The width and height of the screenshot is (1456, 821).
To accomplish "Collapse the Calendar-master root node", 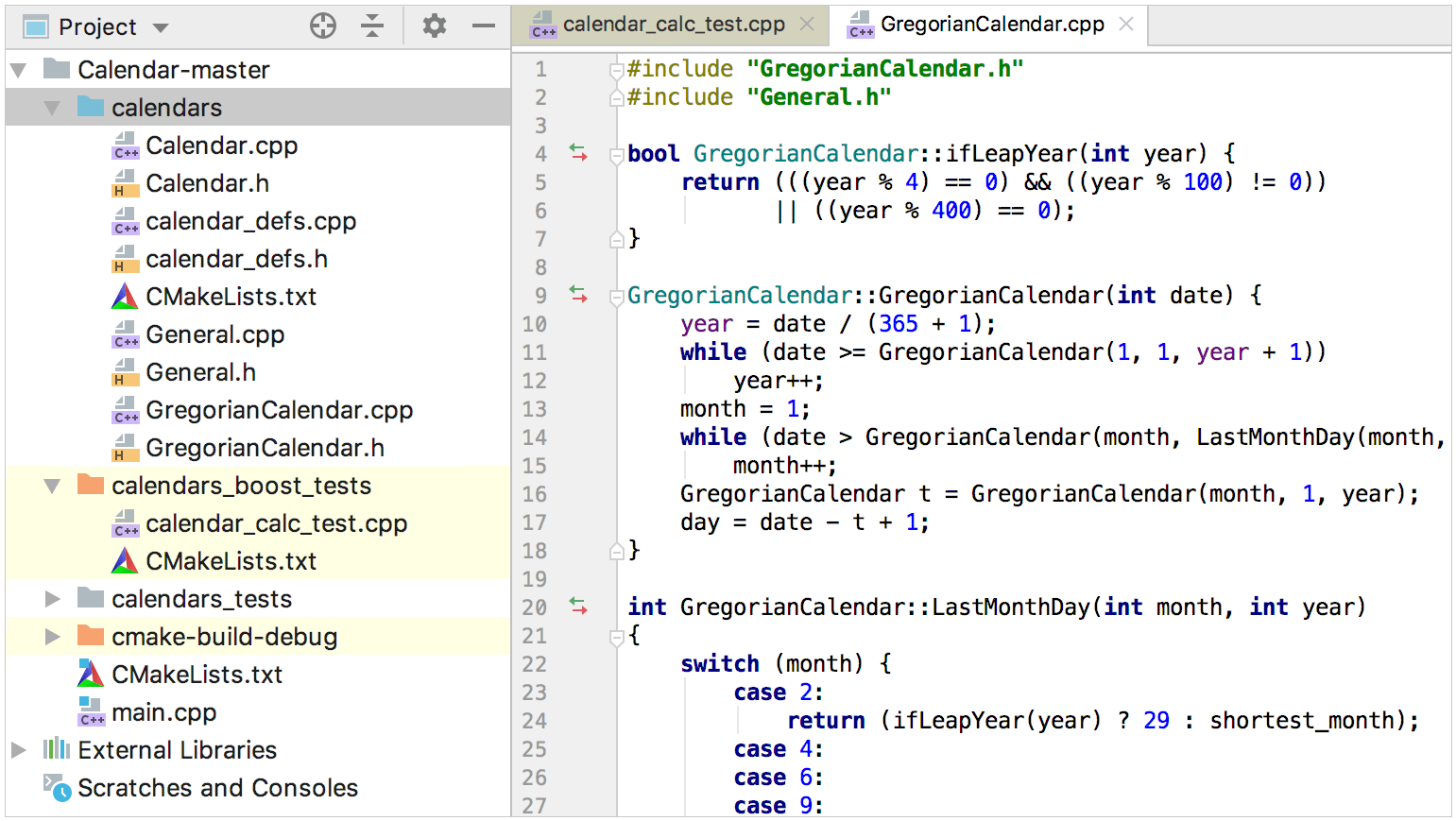I will [18, 70].
